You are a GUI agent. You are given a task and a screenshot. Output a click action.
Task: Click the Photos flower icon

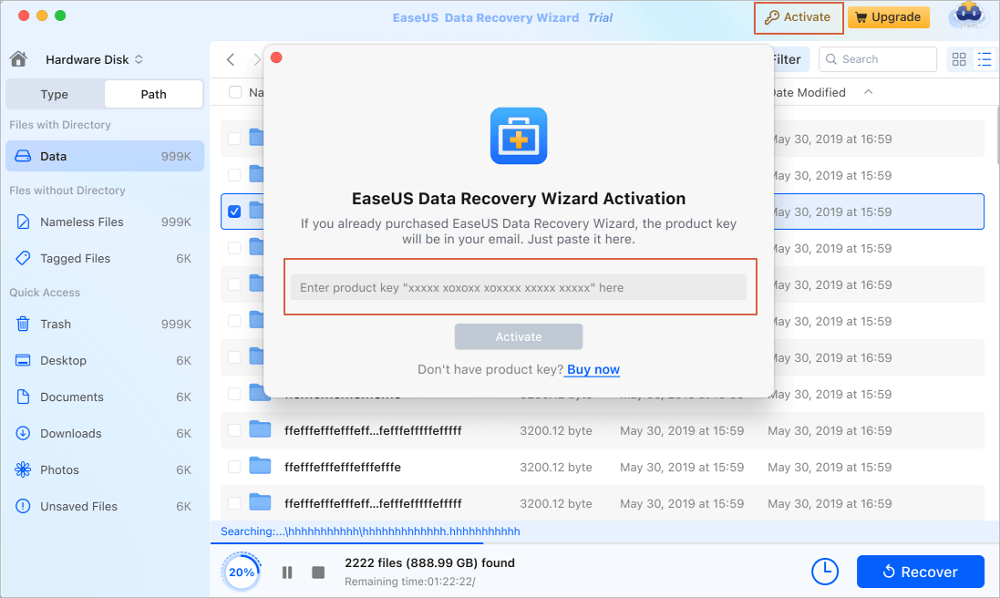23,470
